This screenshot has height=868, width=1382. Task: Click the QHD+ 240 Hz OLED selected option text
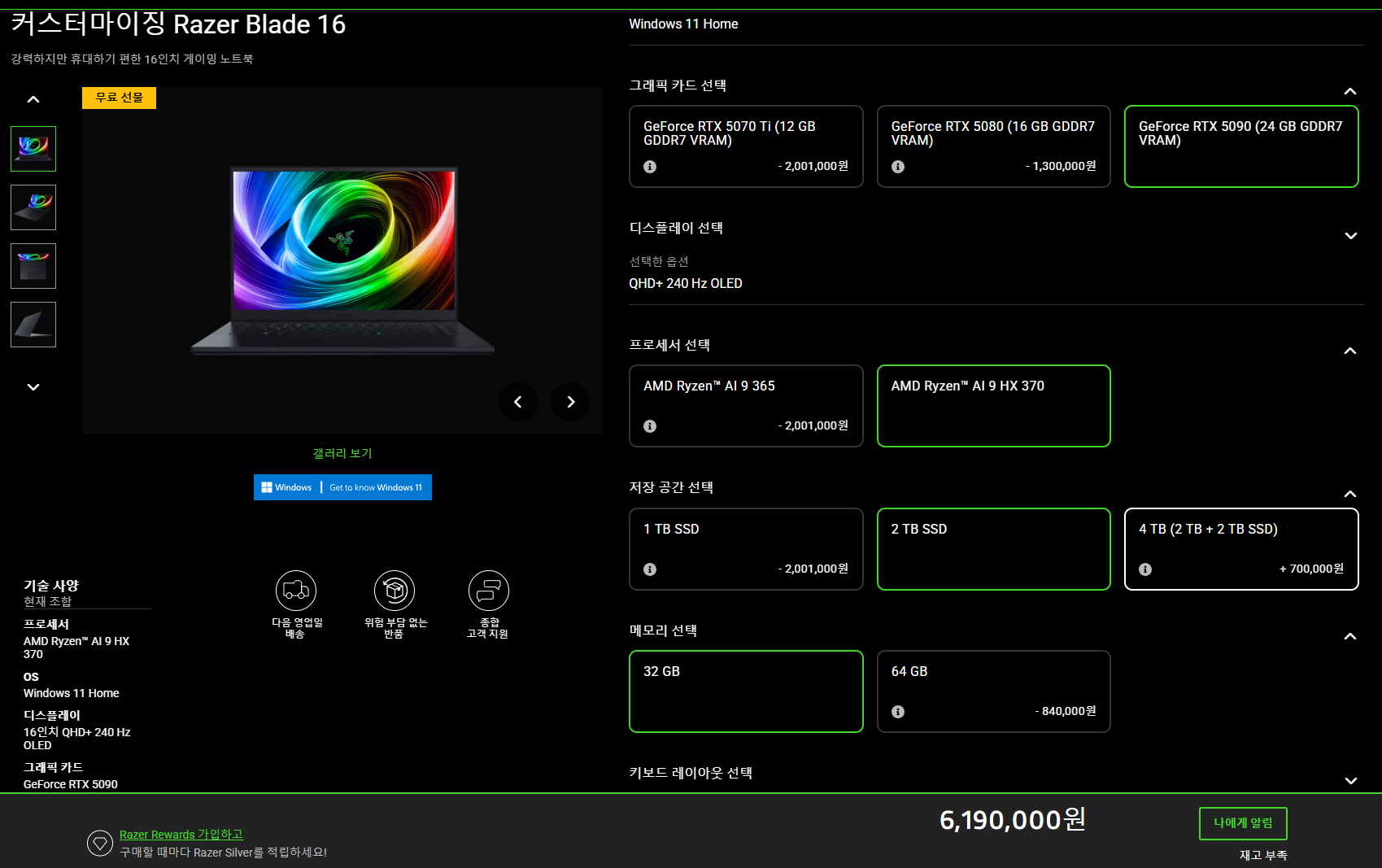[686, 283]
